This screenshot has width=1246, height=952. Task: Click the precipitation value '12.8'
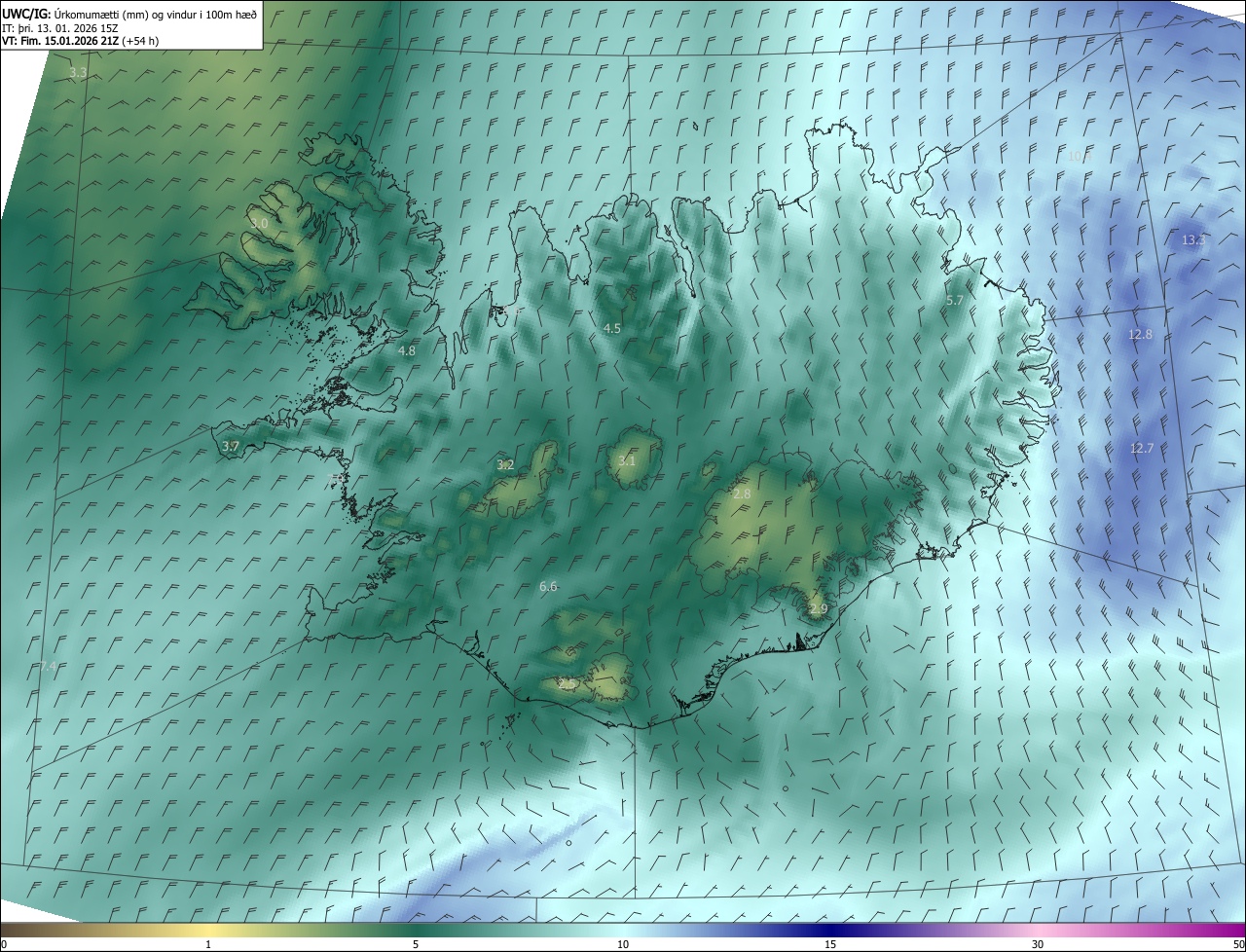point(1140,334)
